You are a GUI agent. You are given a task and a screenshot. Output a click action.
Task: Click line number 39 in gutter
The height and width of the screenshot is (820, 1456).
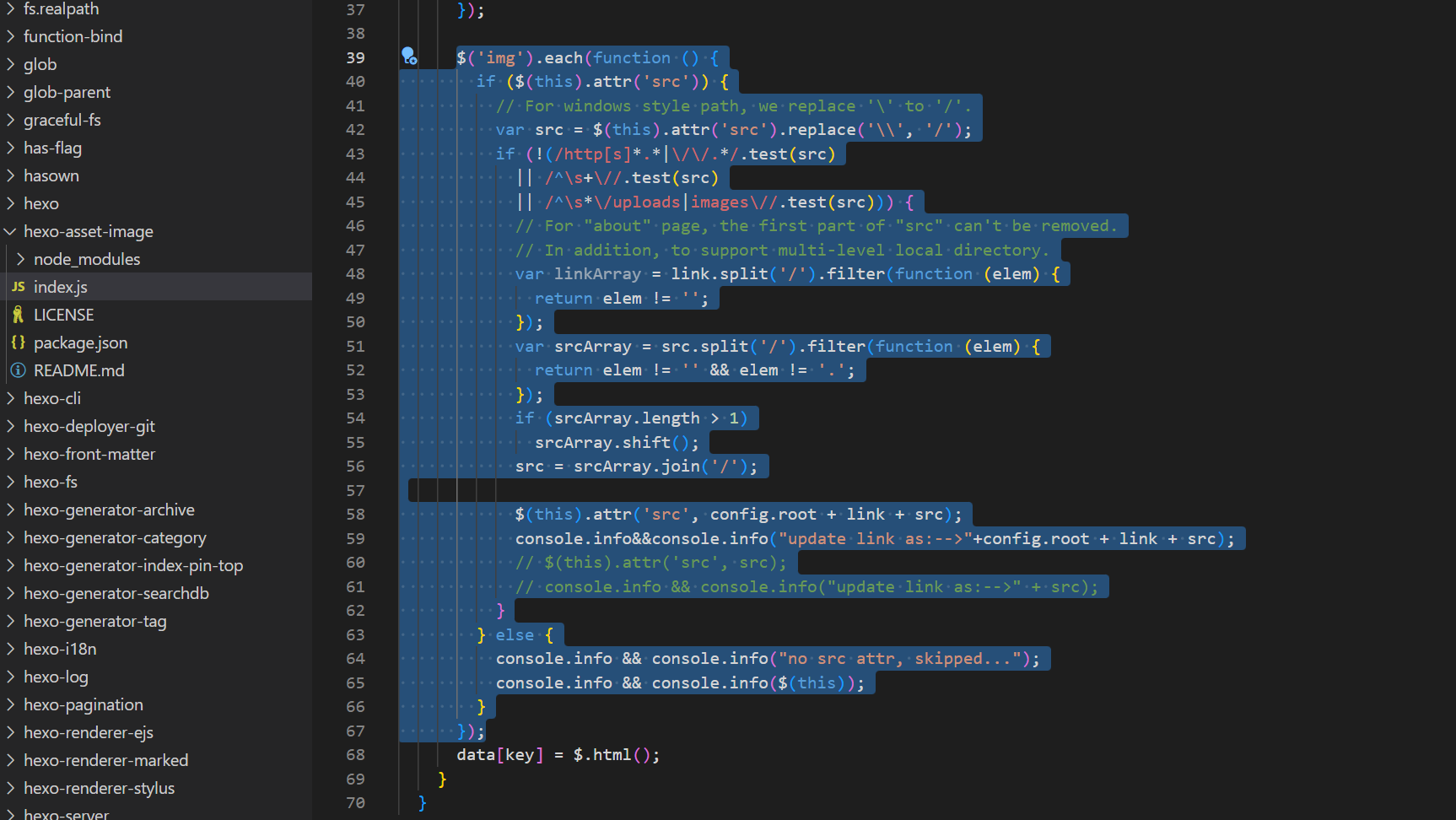pos(355,57)
